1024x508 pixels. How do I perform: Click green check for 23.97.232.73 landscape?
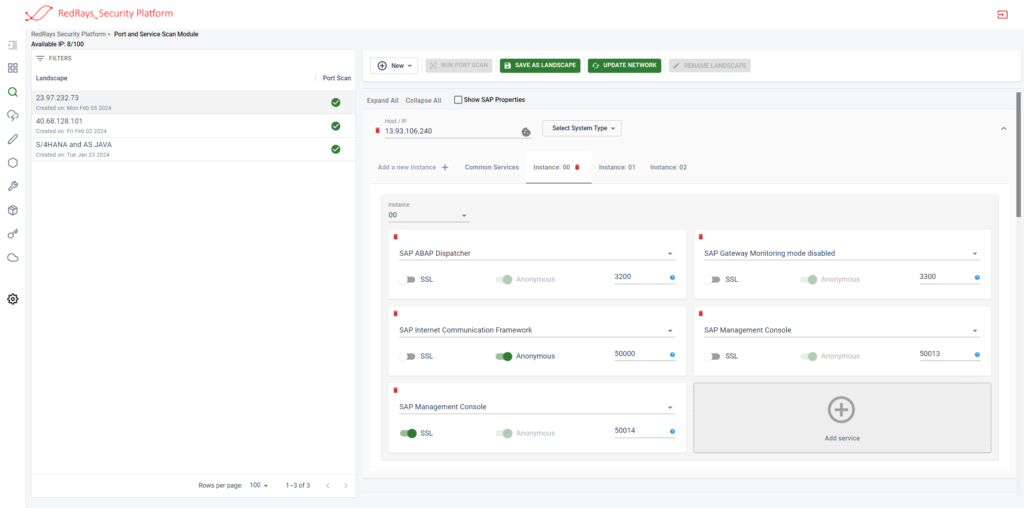(x=336, y=103)
